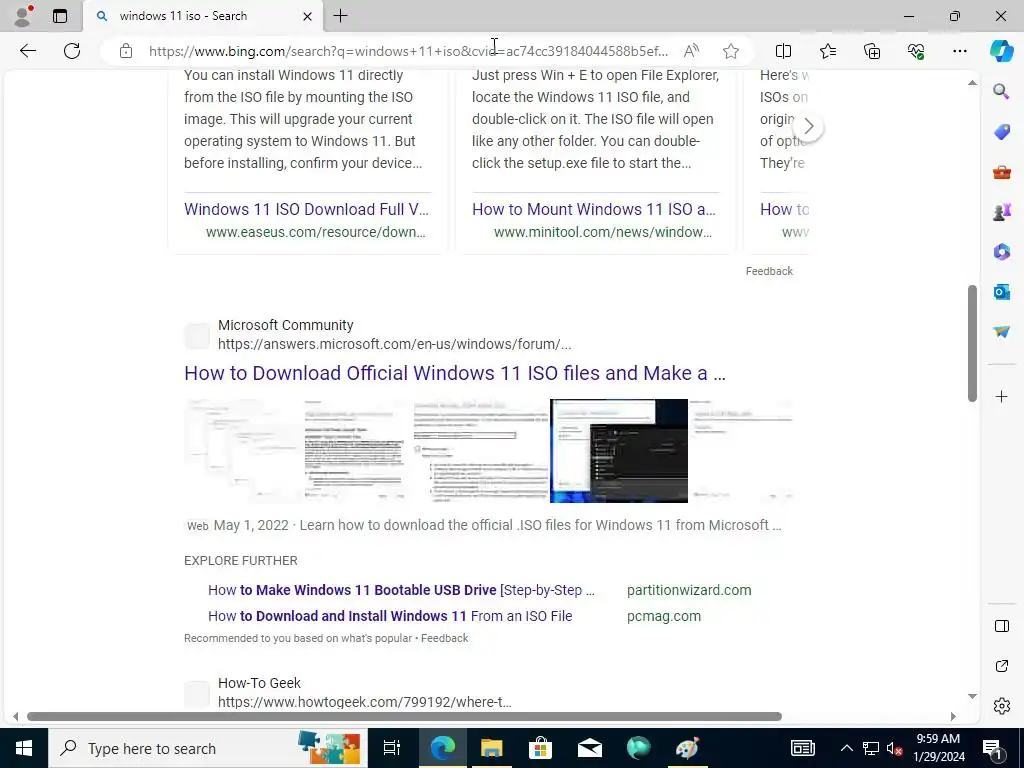This screenshot has height=768, width=1024.
Task: Open sidebar Drop paper plane icon
Action: pyautogui.click(x=1001, y=332)
